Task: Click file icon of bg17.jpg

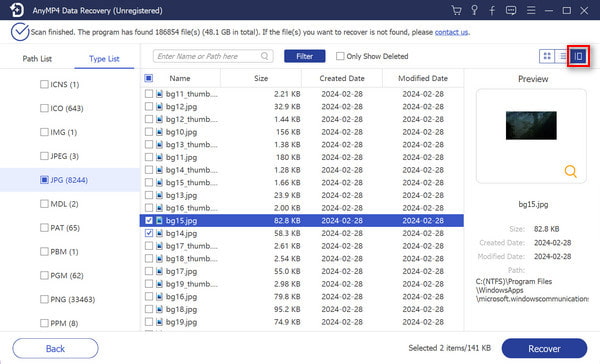Action: click(160, 271)
